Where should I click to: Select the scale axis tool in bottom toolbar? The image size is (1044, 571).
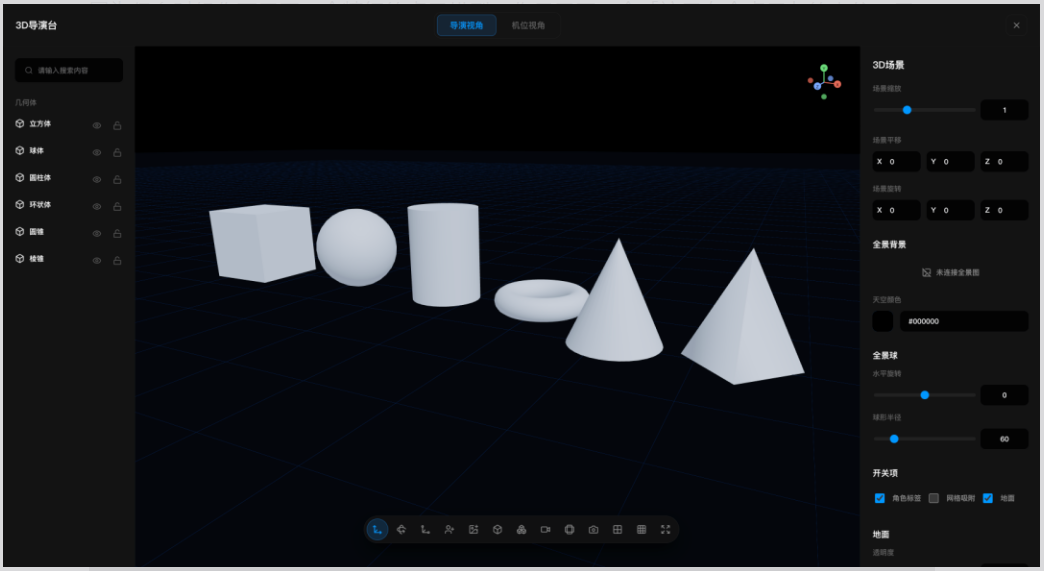[x=425, y=530]
